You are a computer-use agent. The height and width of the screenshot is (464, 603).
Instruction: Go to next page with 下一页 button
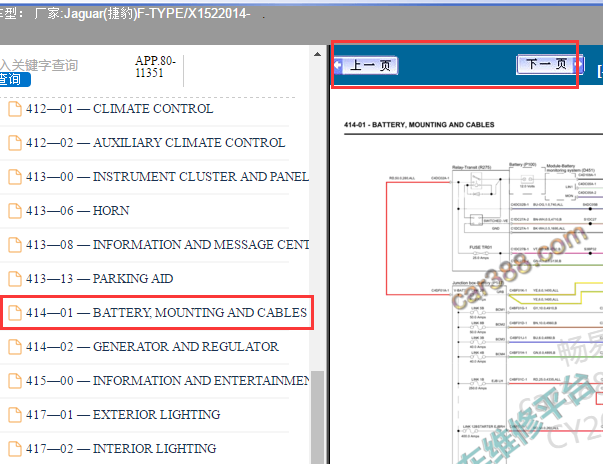click(550, 64)
